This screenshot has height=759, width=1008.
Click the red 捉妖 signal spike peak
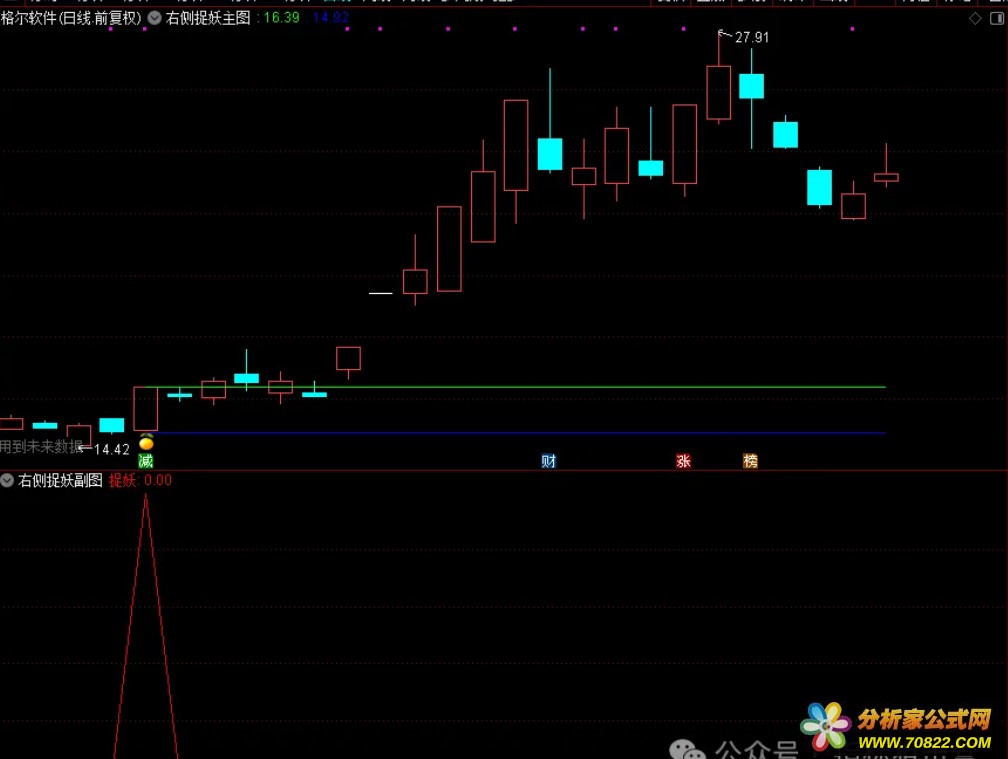[x=146, y=497]
